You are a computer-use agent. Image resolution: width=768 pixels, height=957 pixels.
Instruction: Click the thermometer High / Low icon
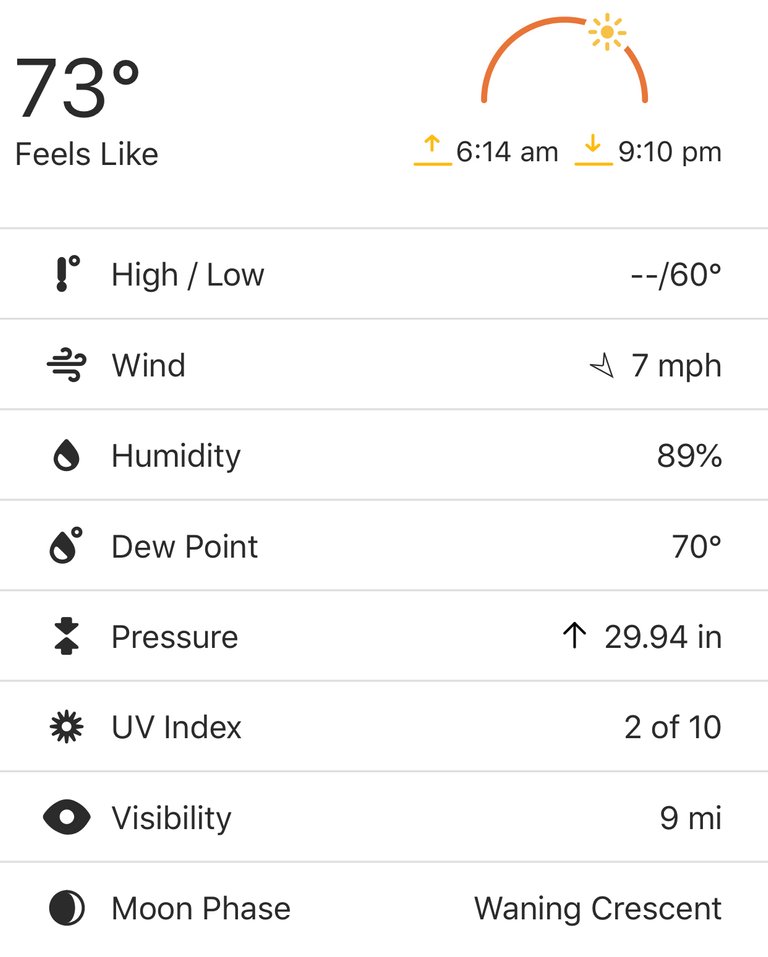[x=67, y=274]
